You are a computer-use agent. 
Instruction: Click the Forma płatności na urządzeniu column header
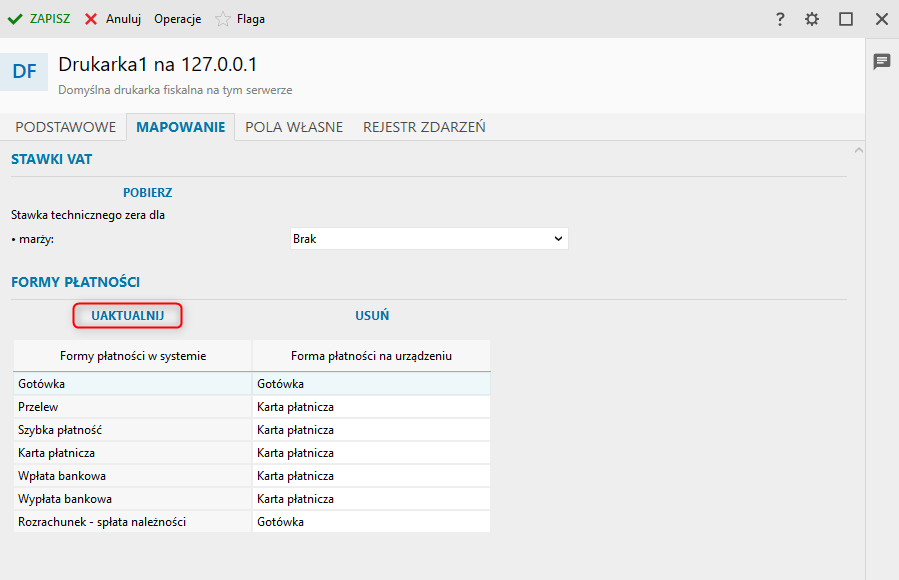[x=371, y=356]
